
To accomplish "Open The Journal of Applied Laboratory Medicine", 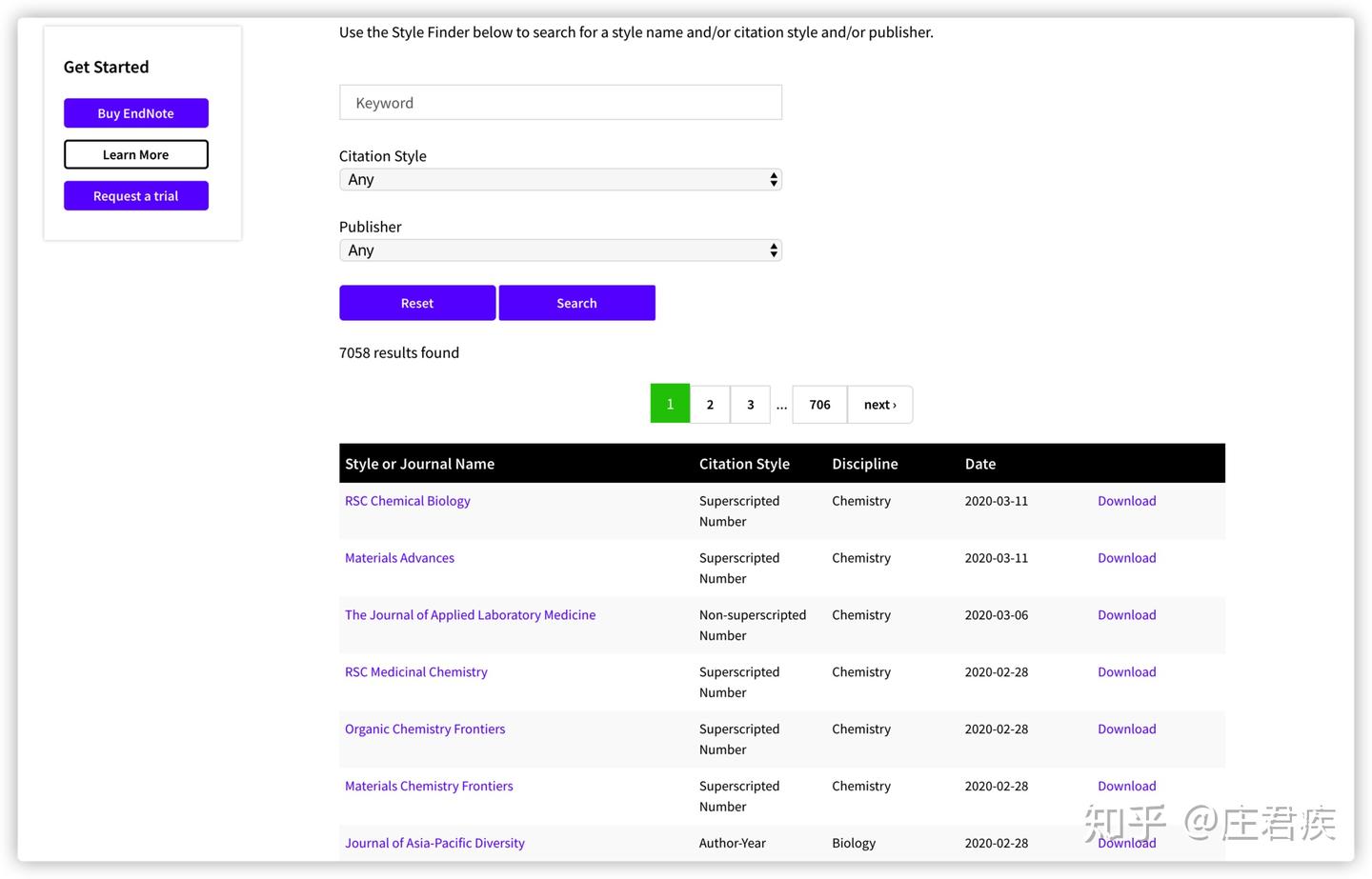I will (470, 615).
